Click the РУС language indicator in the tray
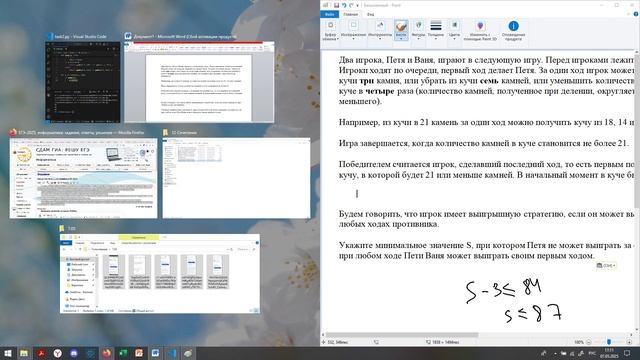The image size is (640, 360). click(x=591, y=353)
